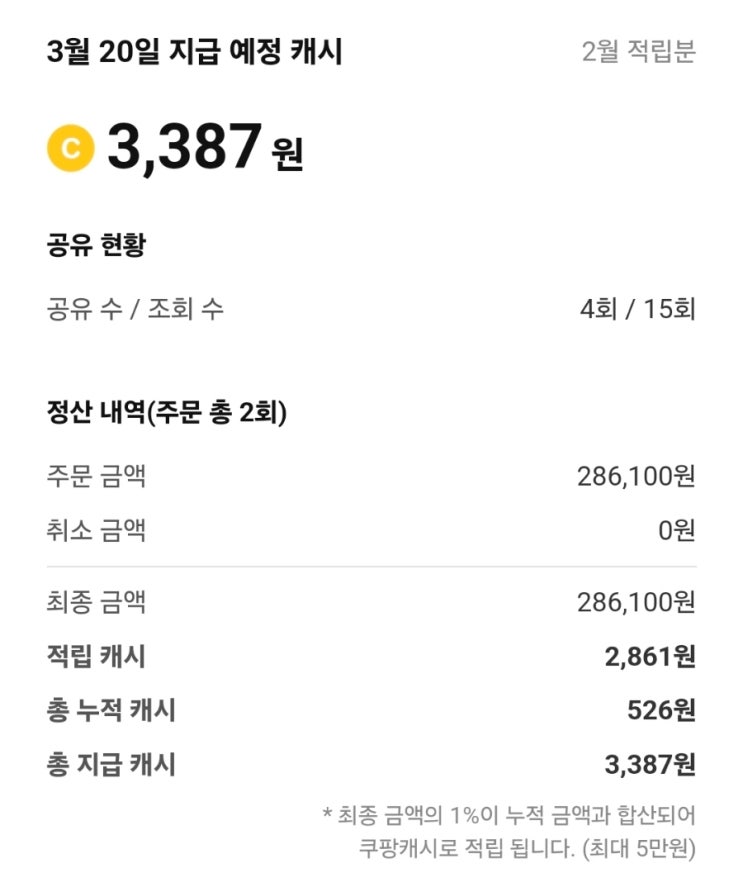The width and height of the screenshot is (743, 873).
Task: Click the 공유 현황 section heading
Action: click(96, 245)
